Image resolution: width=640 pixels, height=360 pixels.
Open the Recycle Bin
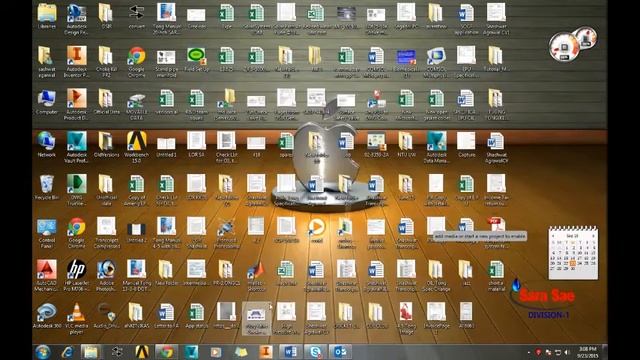pyautogui.click(x=47, y=188)
